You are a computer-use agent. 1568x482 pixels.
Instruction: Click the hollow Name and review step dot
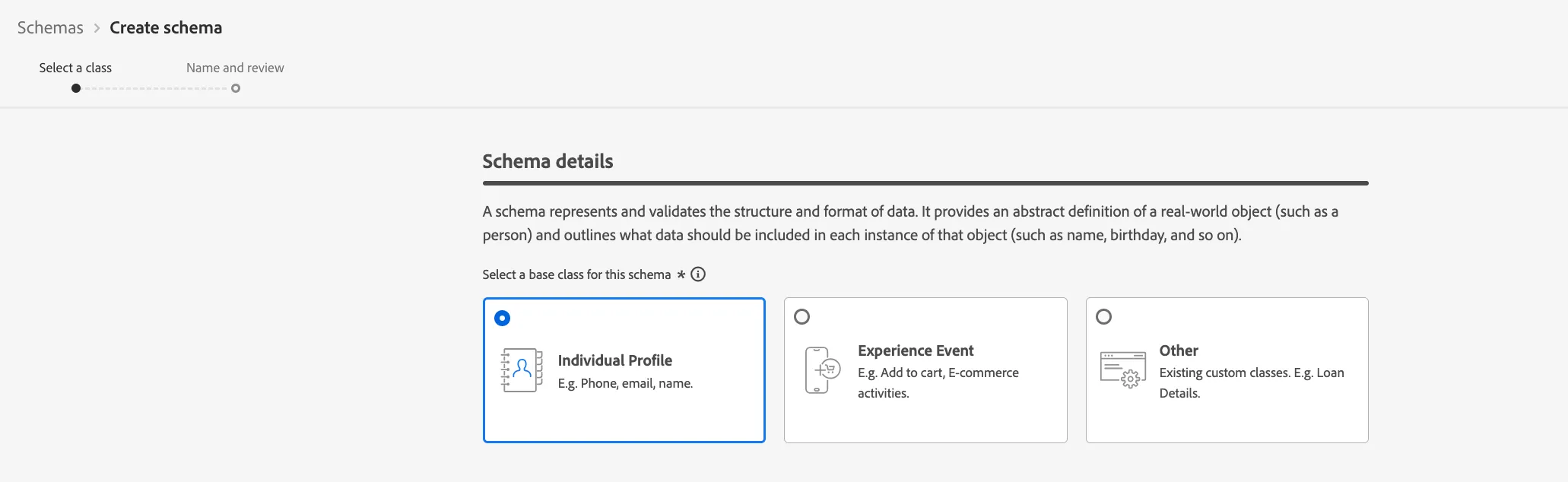coord(236,88)
